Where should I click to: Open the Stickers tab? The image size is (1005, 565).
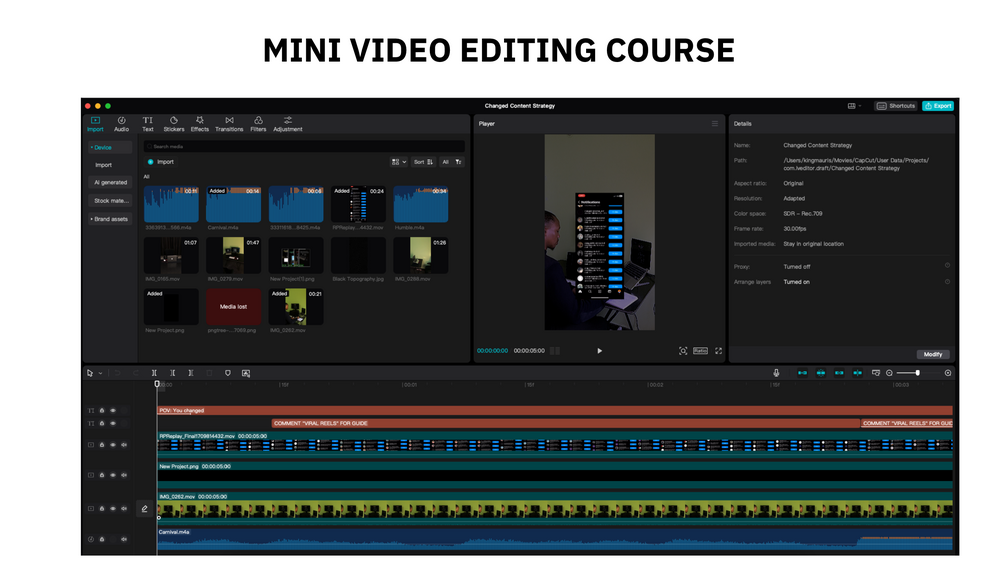(174, 124)
